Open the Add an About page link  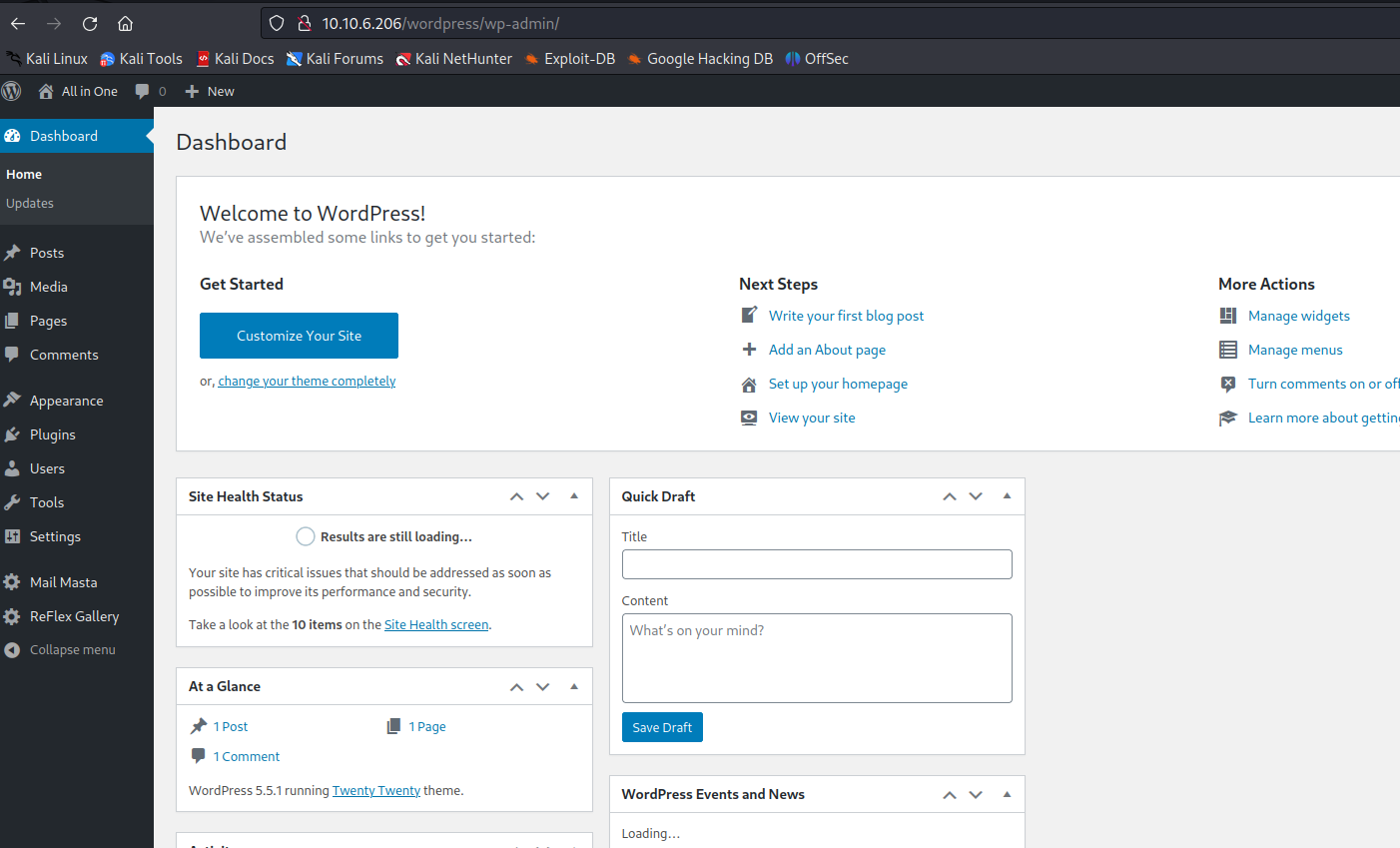[x=827, y=350]
